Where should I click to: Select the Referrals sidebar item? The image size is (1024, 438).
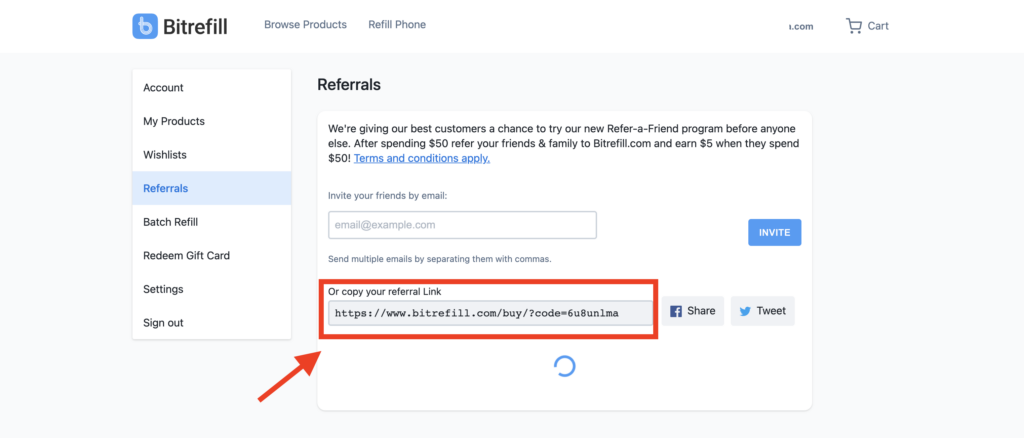pyautogui.click(x=166, y=188)
